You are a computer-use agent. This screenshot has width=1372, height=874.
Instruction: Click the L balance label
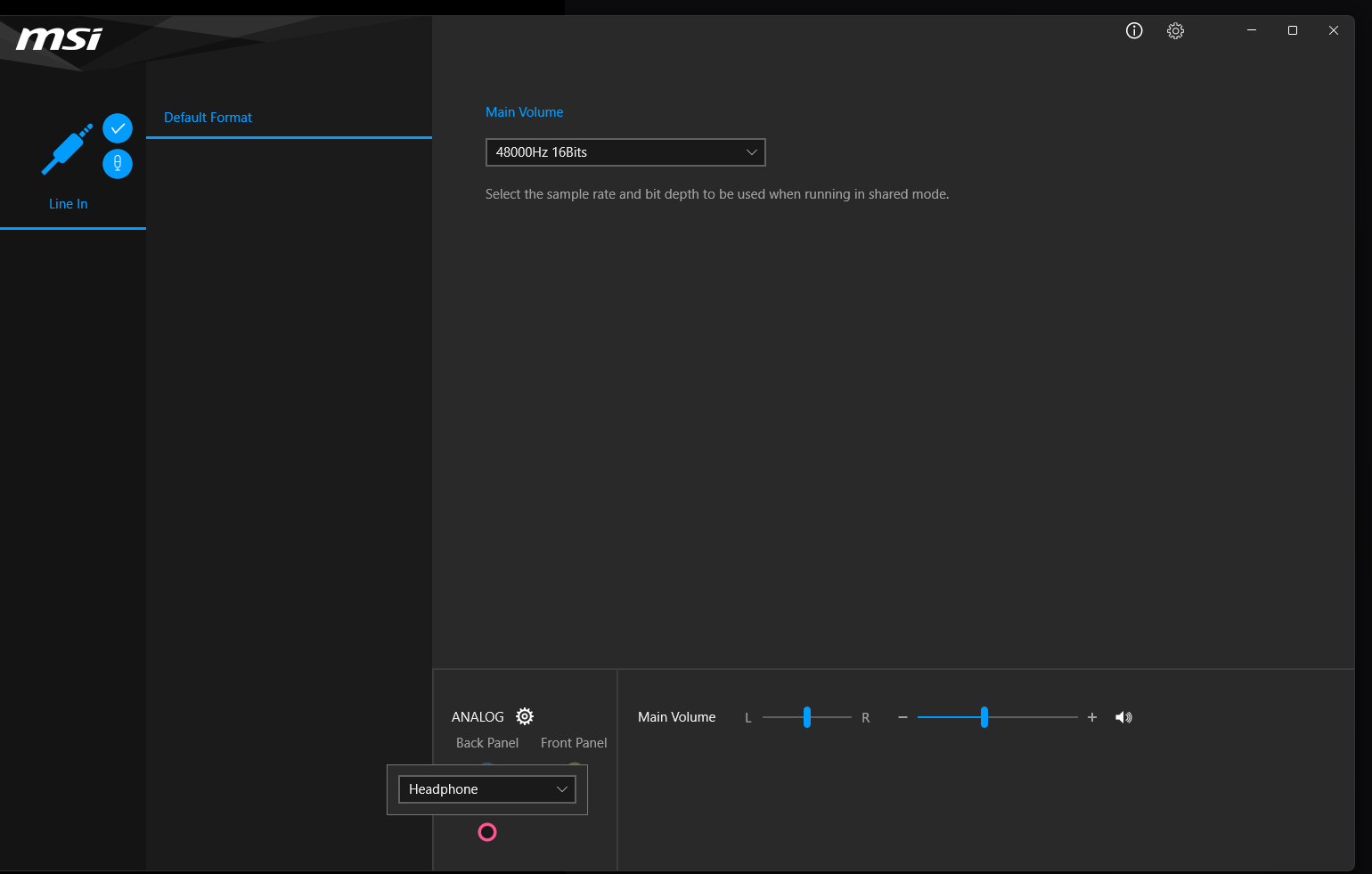coord(748,718)
